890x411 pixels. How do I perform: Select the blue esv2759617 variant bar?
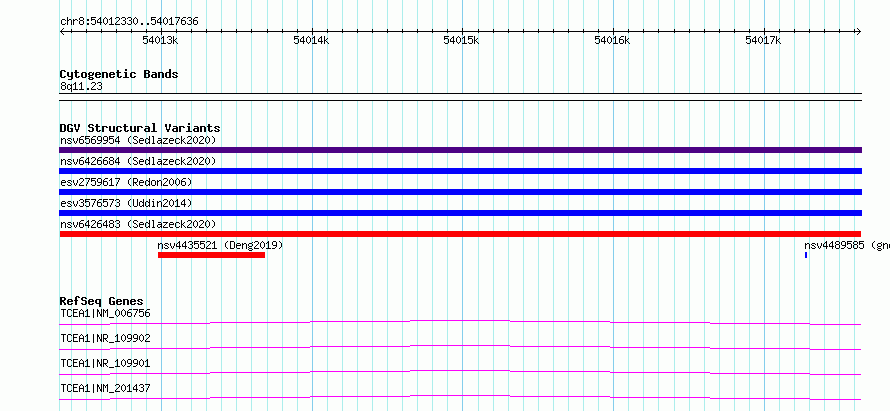(x=460, y=192)
